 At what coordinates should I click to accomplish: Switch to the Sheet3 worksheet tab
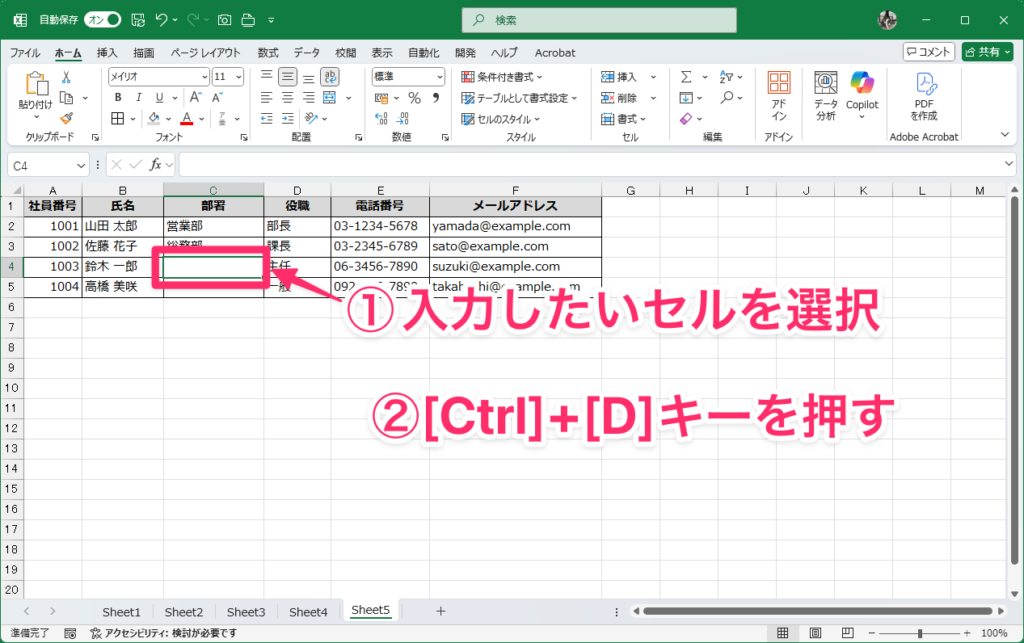click(x=246, y=612)
